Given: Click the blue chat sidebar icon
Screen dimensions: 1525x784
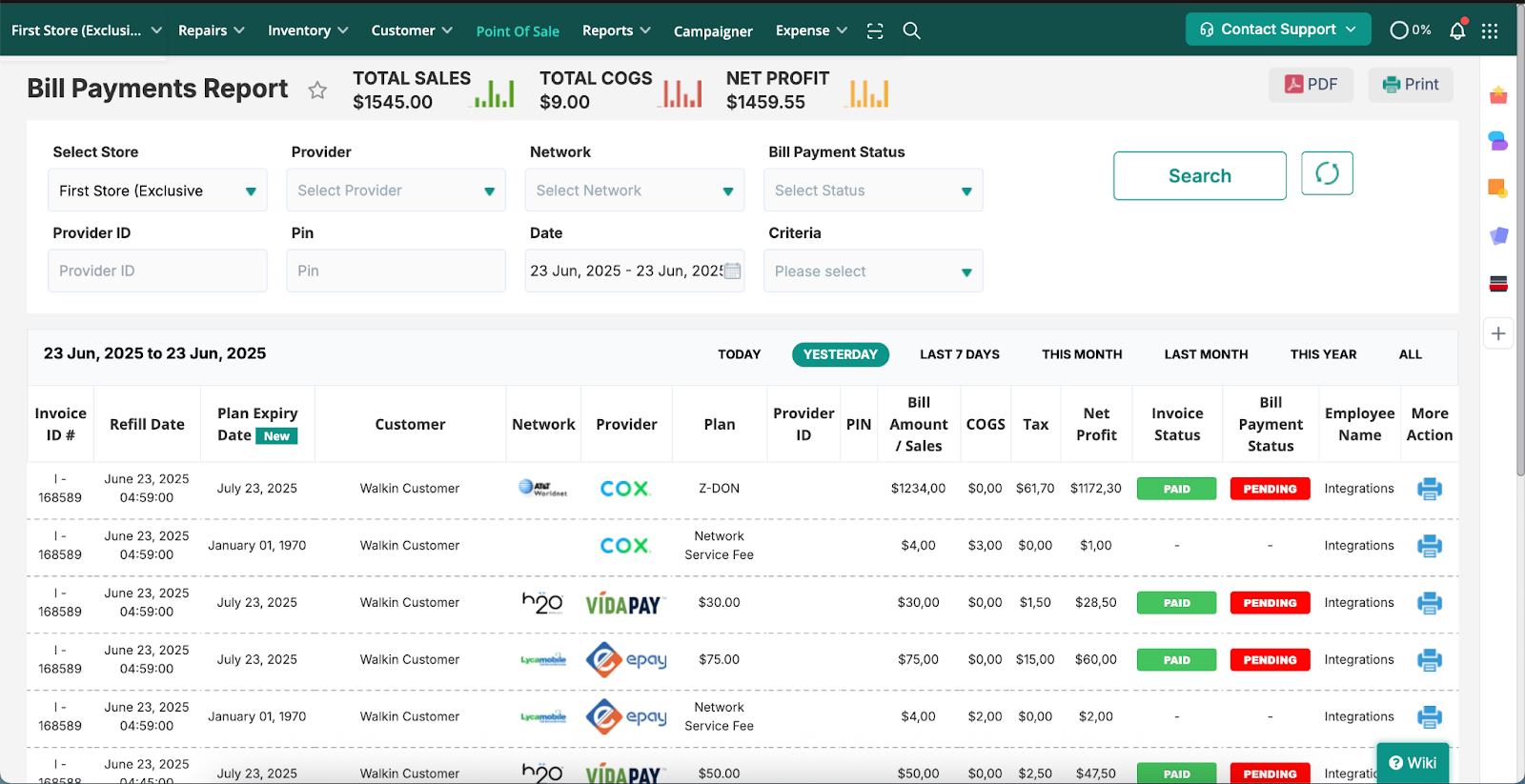Looking at the screenshot, I should (1498, 141).
